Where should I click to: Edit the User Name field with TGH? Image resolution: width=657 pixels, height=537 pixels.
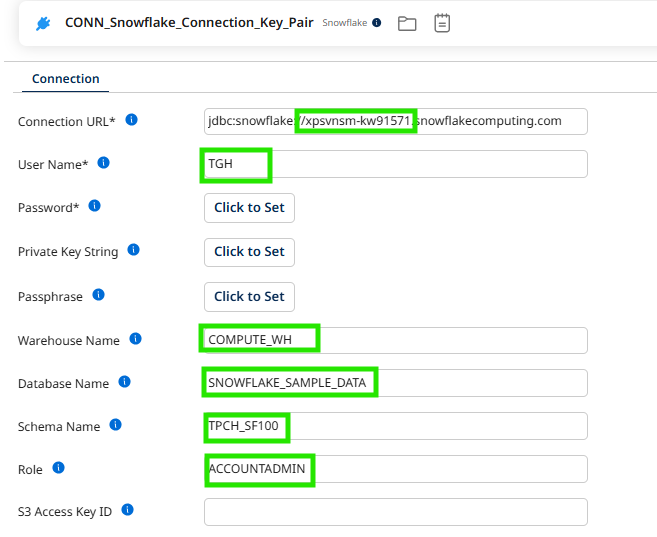point(396,164)
